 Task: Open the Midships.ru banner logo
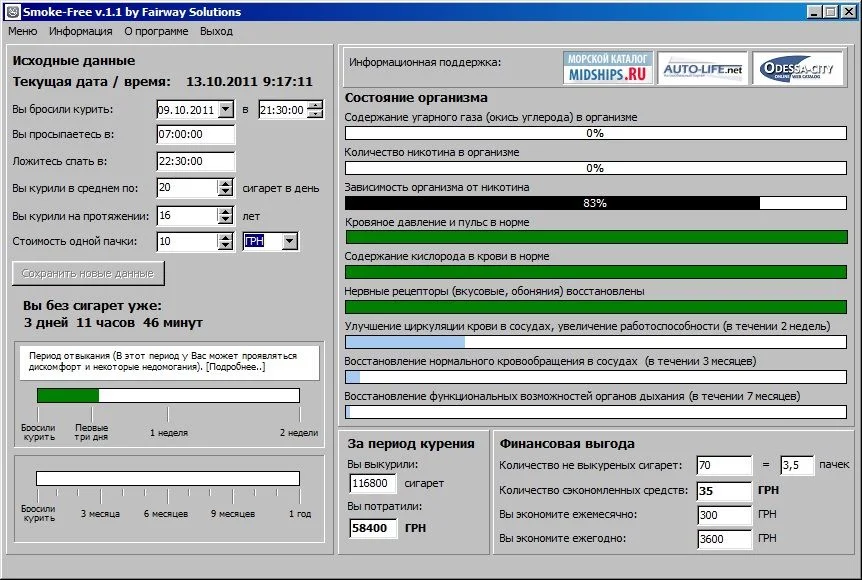(x=608, y=69)
